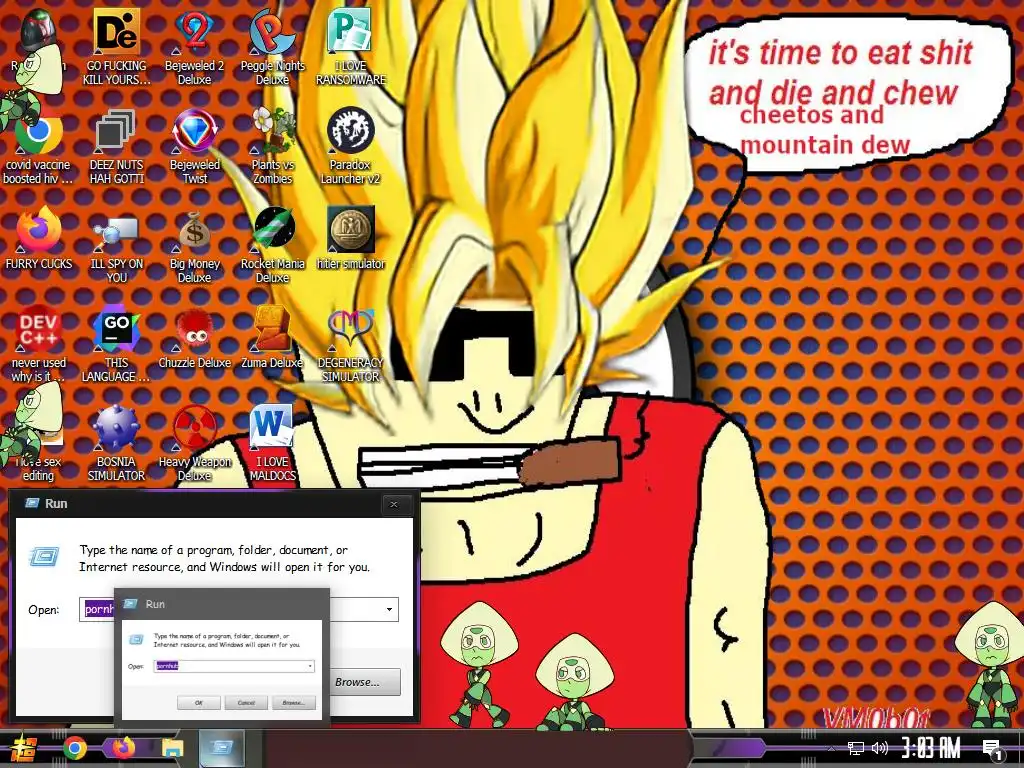1024x768 pixels.
Task: Click the Open text field in the larger Run window
Action: [238, 609]
